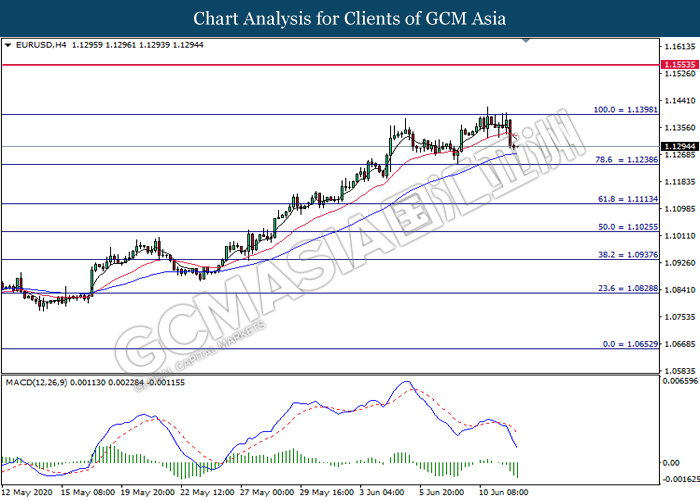Viewport: 700px width, 500px height.
Task: Click the 10 Jun 08:00 time label
Action: 504,492
